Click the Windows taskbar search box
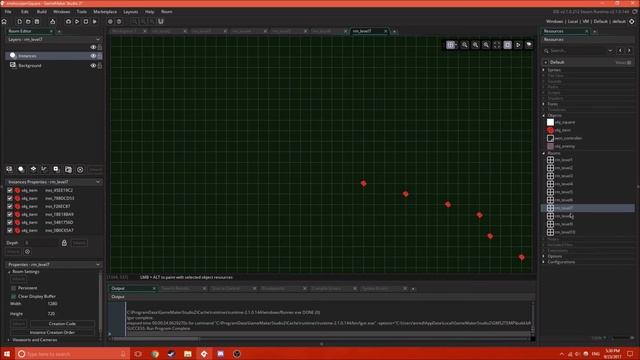The height and width of the screenshot is (360, 640). tap(72, 354)
